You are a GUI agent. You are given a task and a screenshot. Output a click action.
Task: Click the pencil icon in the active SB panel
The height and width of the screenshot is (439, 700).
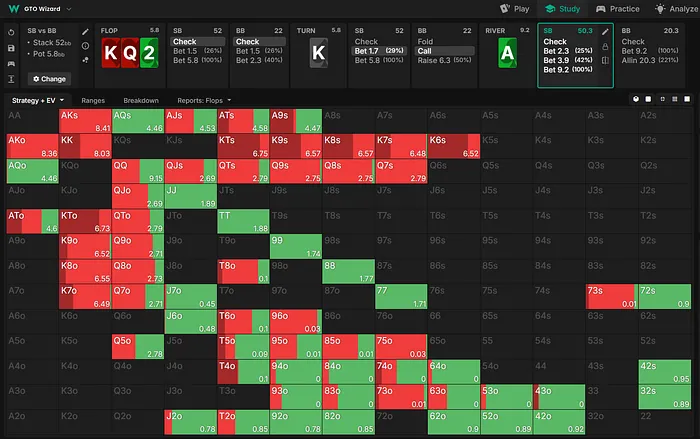tap(605, 32)
